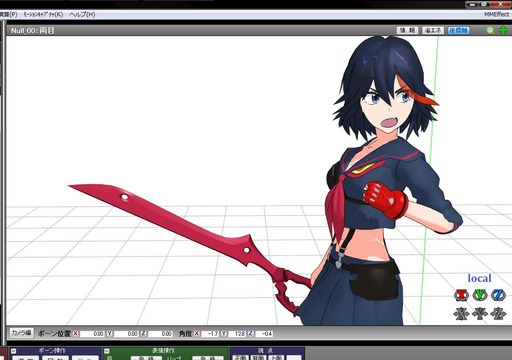This screenshot has width=512, height=360.
Task: Click the 角度 Z field showing -0.4
Action: [x=264, y=333]
